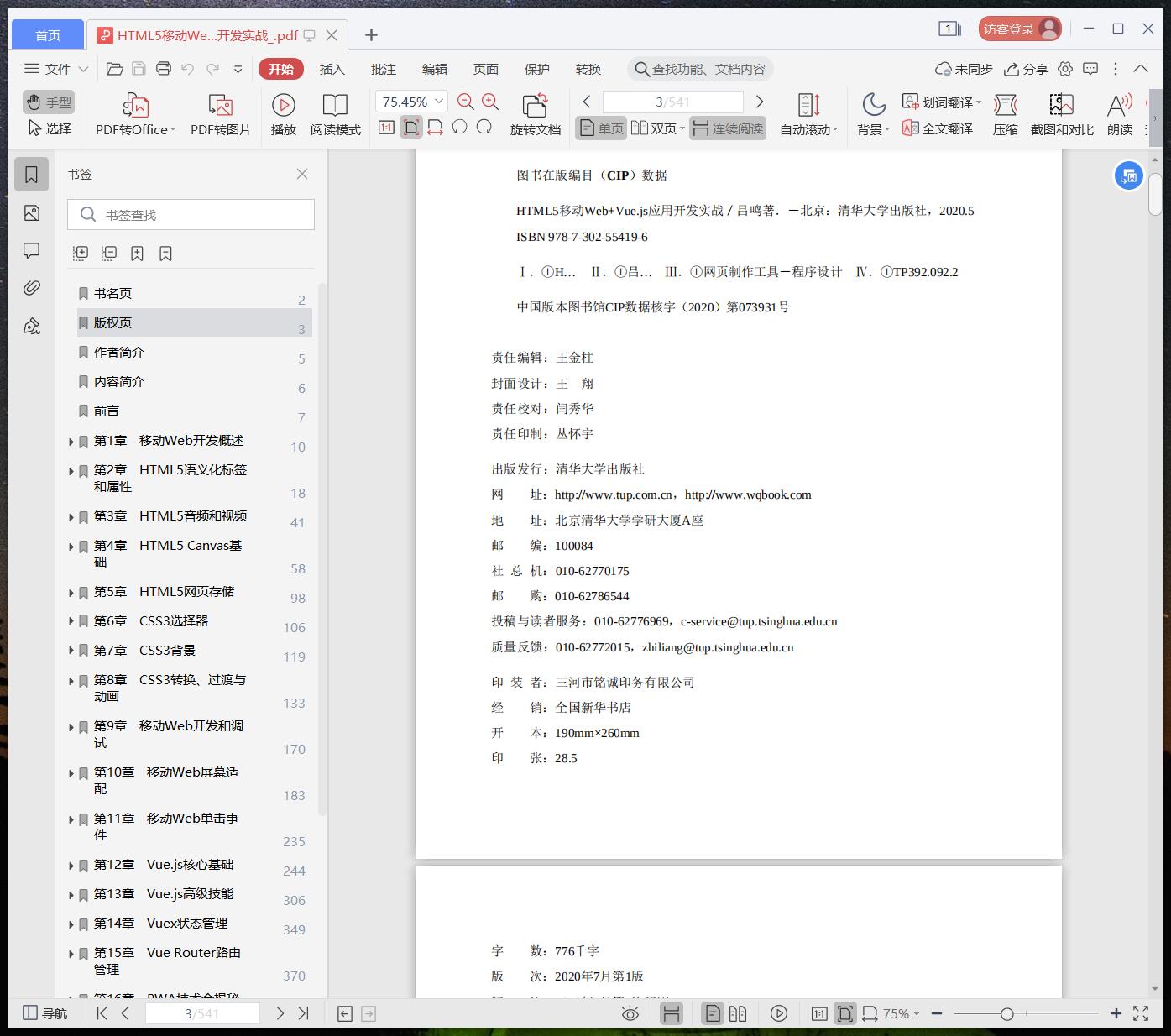Screen dimensions: 1171x1036
Task: Expand 第1章 移动Web开发概述 bookmark
Action: point(71,442)
